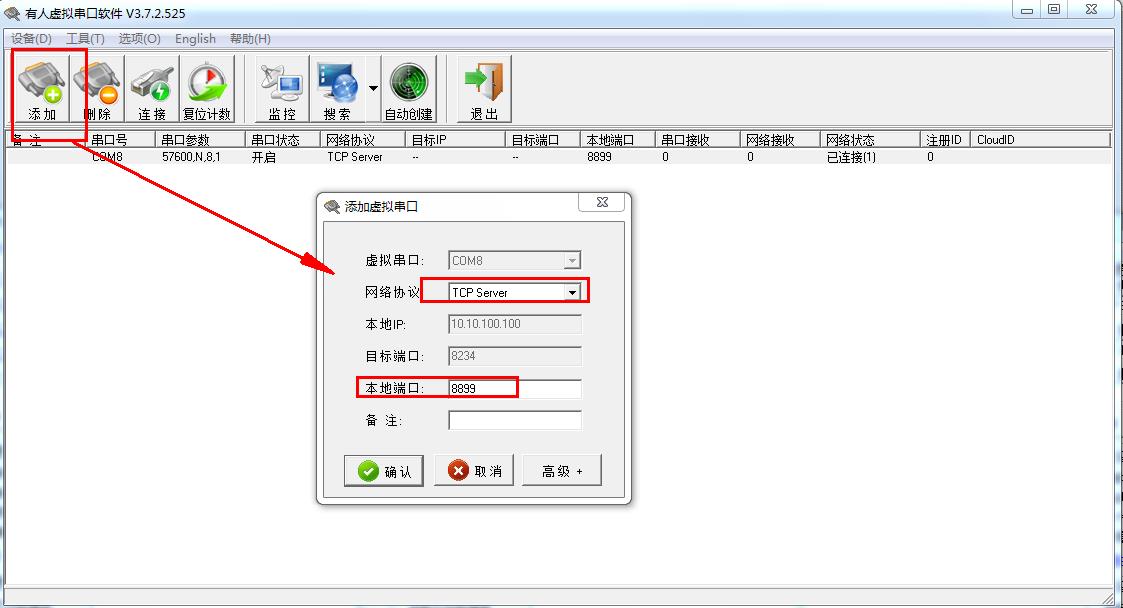Open the Monitor (监控) tool
1123x608 pixels.
pyautogui.click(x=282, y=89)
